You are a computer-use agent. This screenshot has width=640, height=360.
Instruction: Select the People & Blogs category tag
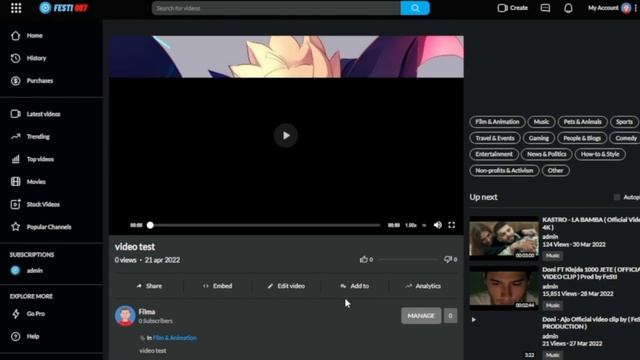pyautogui.click(x=582, y=138)
